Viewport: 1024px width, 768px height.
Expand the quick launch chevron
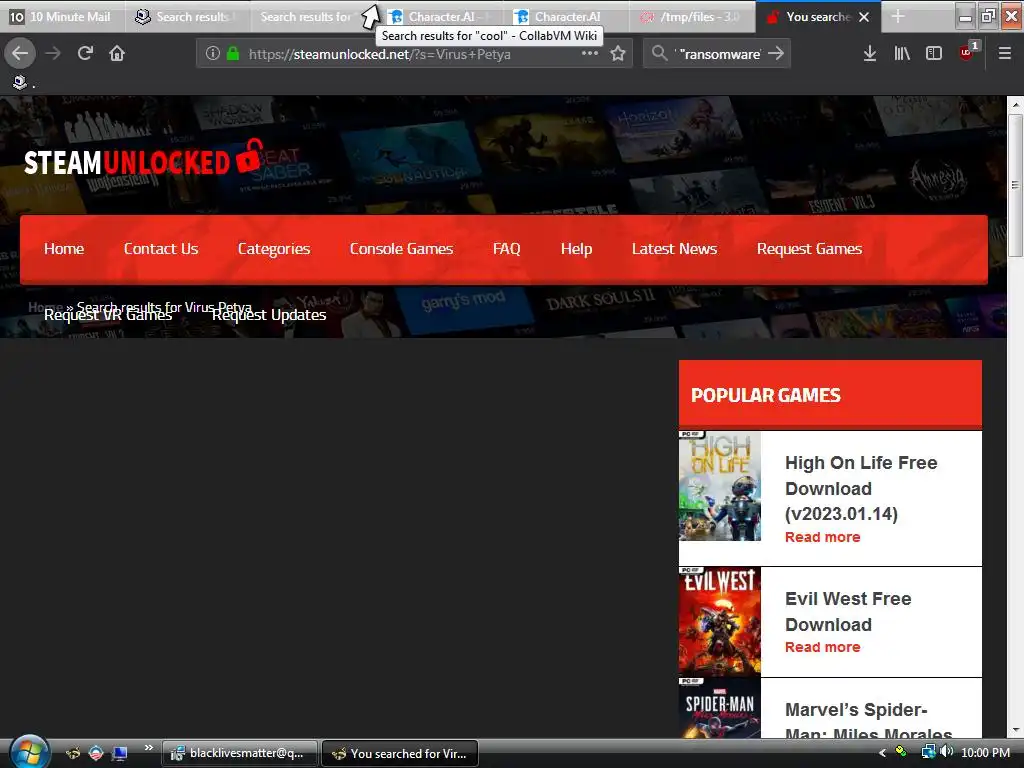[148, 748]
